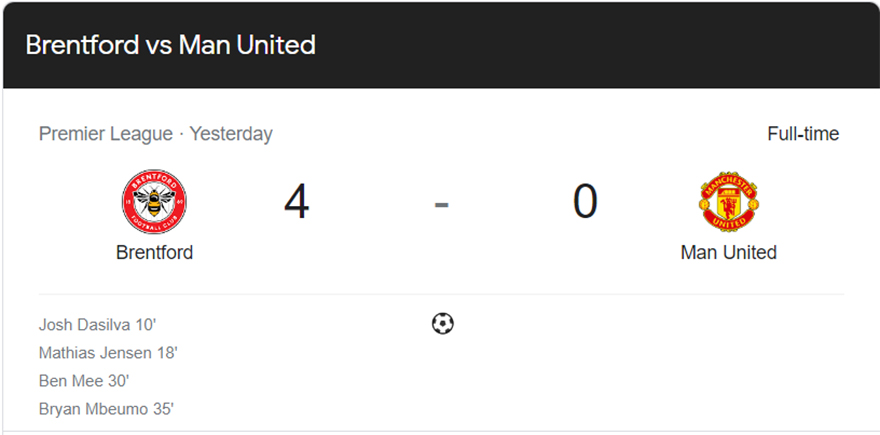The image size is (880, 435).
Task: Open the Man United team name link
Action: [x=728, y=253]
